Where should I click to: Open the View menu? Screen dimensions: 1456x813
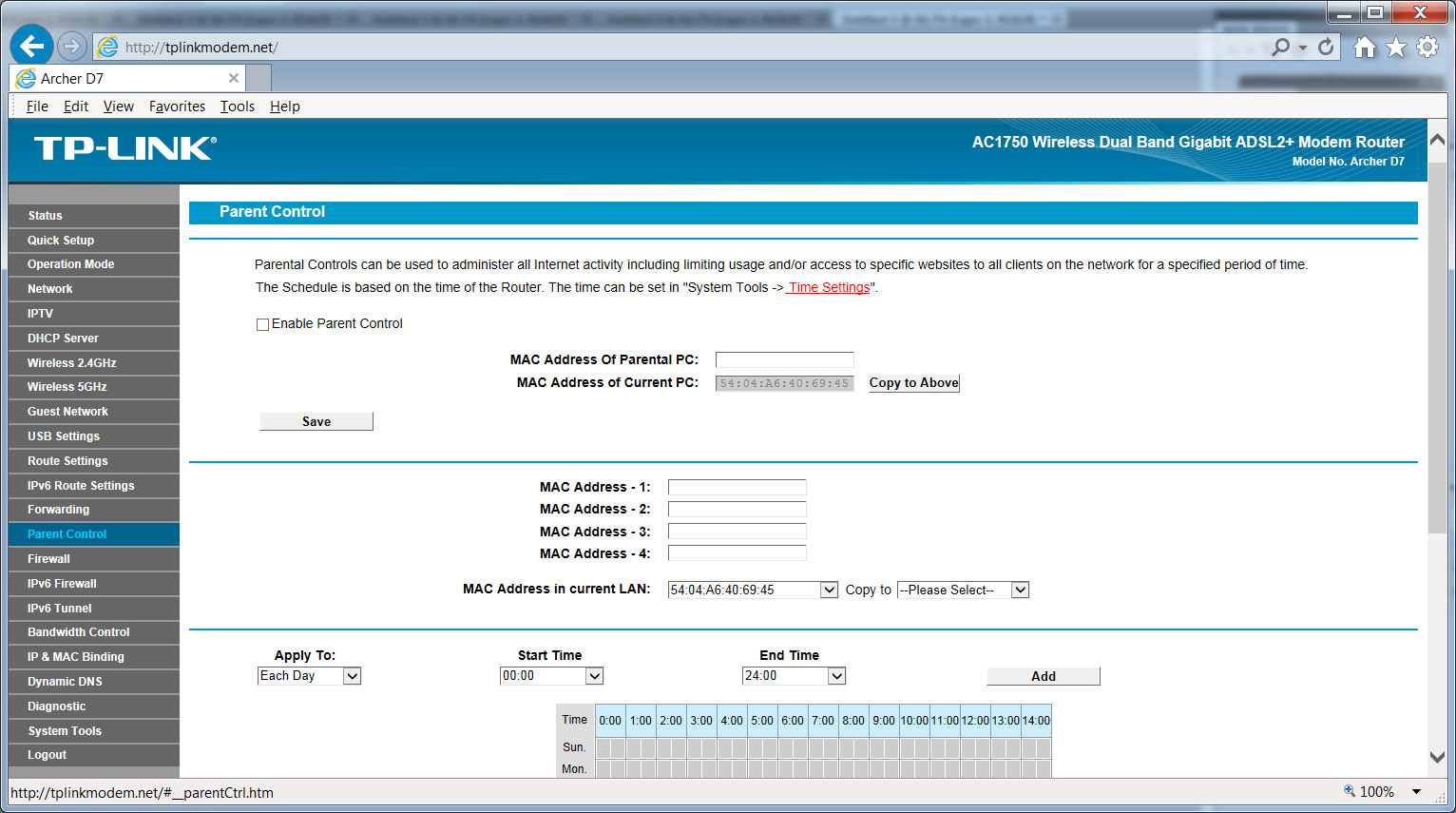pyautogui.click(x=119, y=106)
